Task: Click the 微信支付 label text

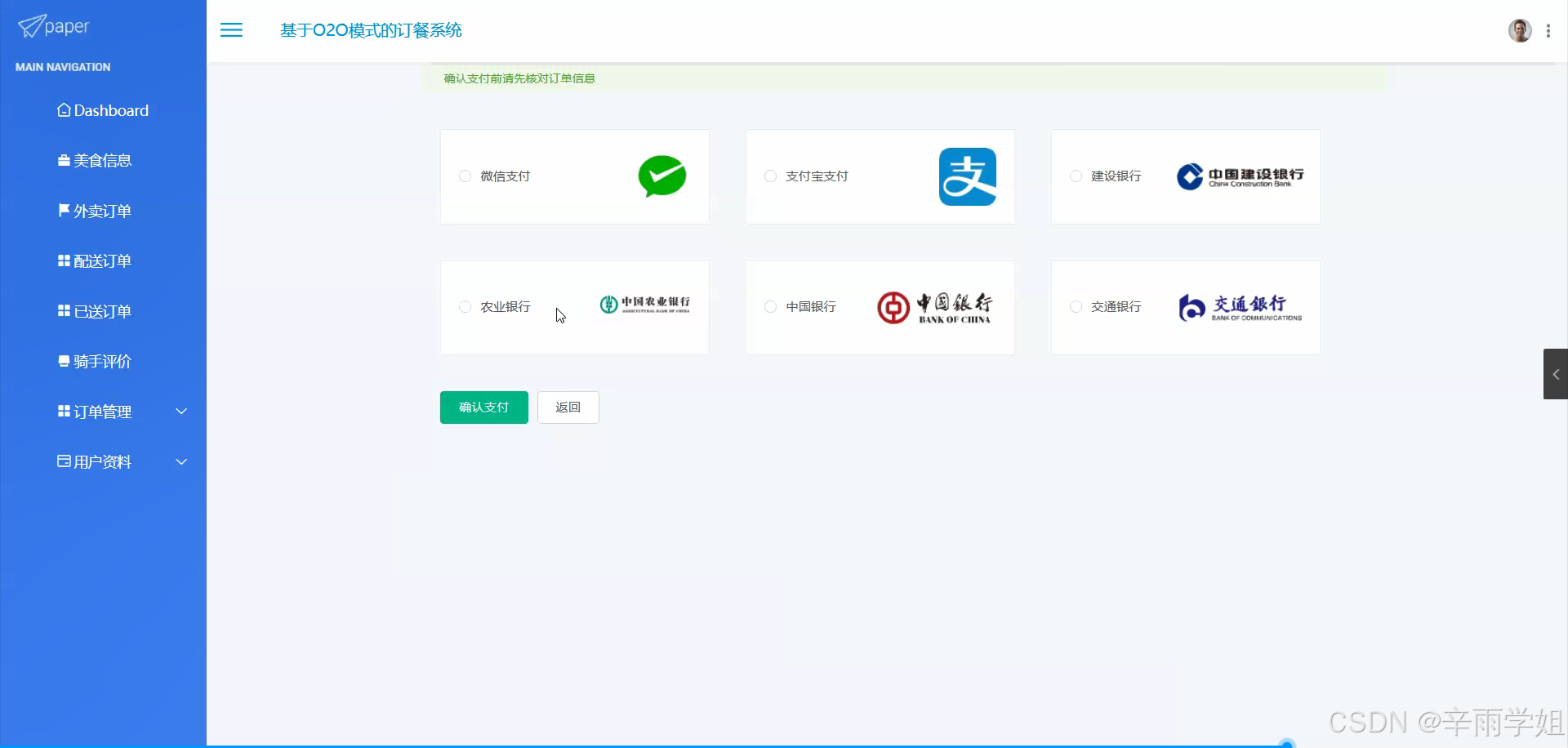Action: click(x=505, y=176)
